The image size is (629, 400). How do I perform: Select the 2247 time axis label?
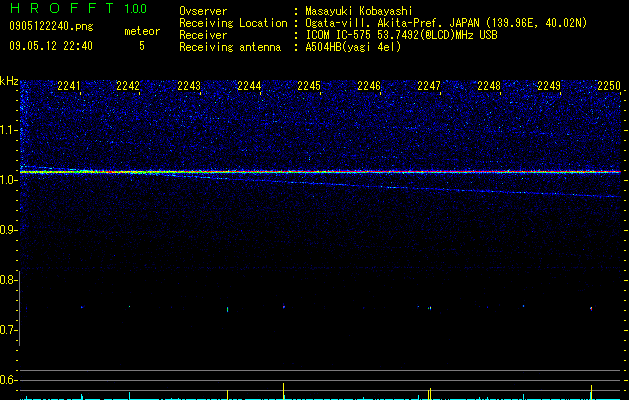click(429, 85)
